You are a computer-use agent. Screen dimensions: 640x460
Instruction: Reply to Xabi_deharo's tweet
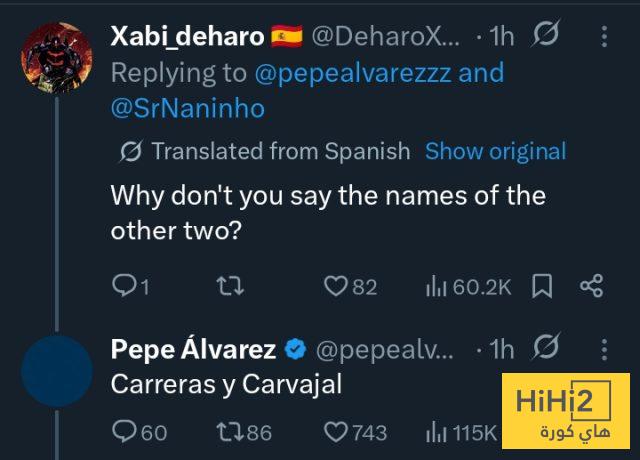pyautogui.click(x=123, y=287)
